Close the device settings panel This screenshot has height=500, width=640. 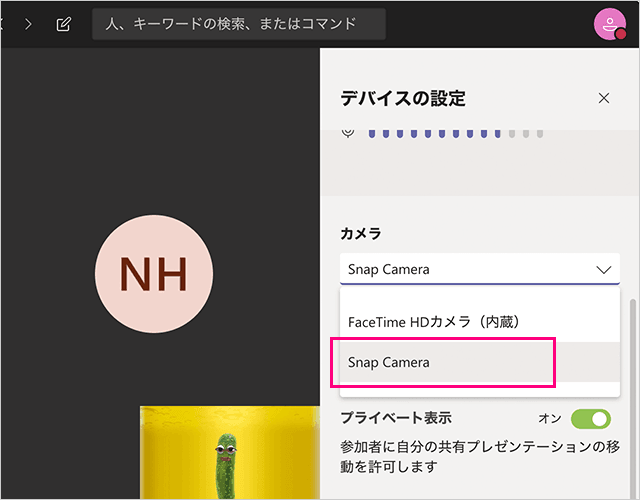click(604, 98)
